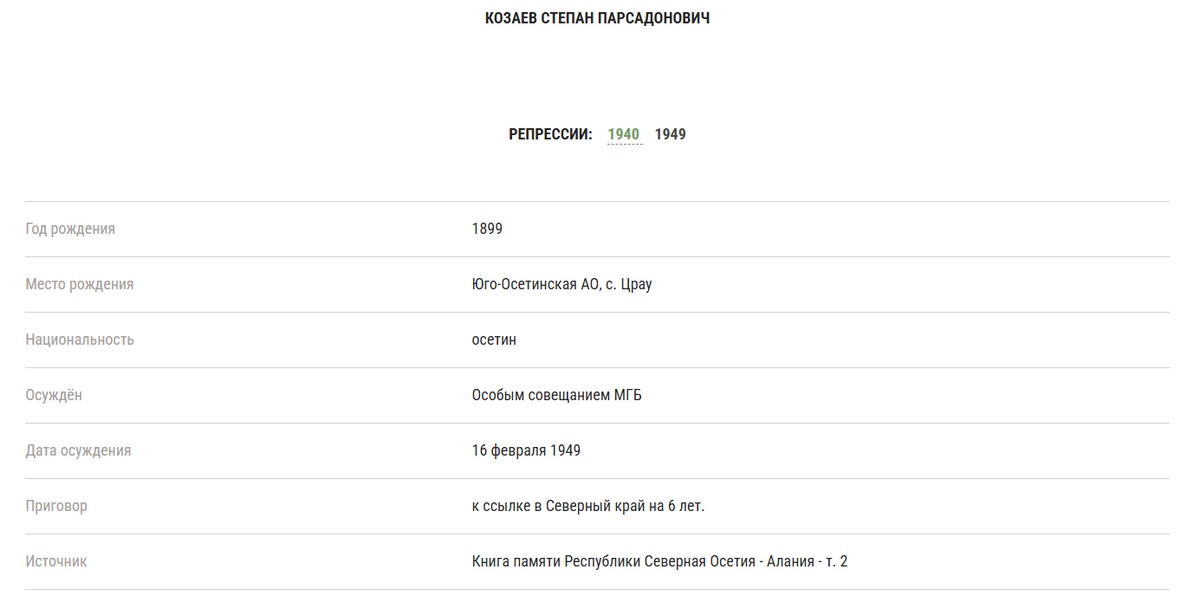This screenshot has width=1200, height=615.
Task: Click the Книга памяти source text
Action: (659, 562)
